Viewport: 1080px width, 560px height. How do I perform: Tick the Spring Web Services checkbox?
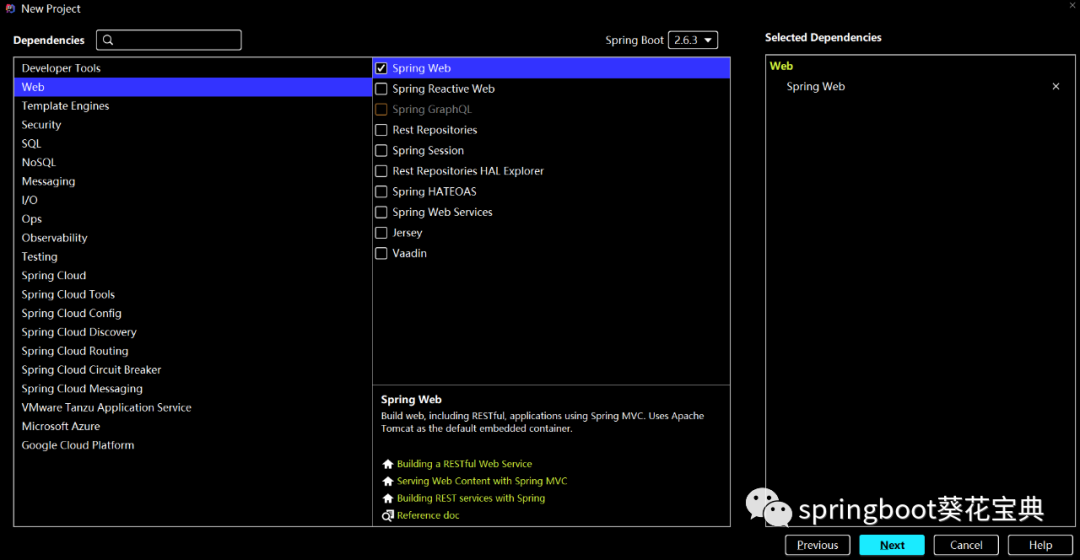point(381,213)
